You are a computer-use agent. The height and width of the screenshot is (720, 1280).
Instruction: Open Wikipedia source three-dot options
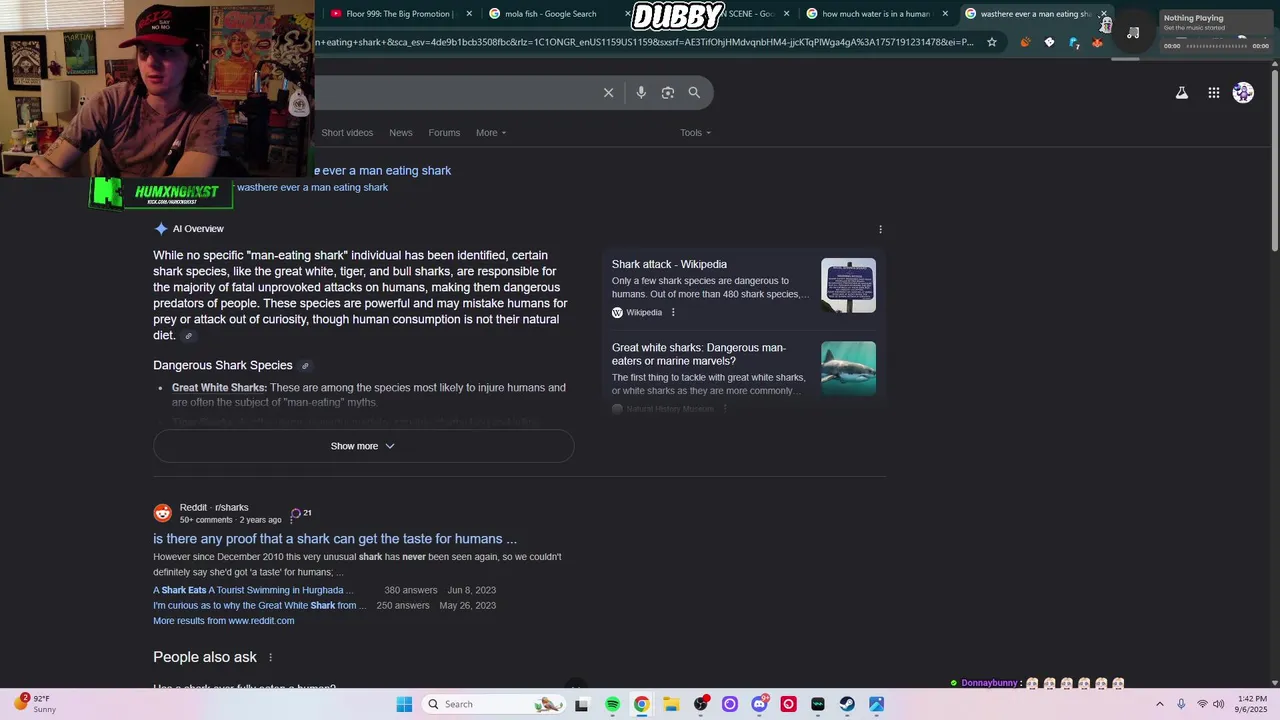tap(673, 313)
